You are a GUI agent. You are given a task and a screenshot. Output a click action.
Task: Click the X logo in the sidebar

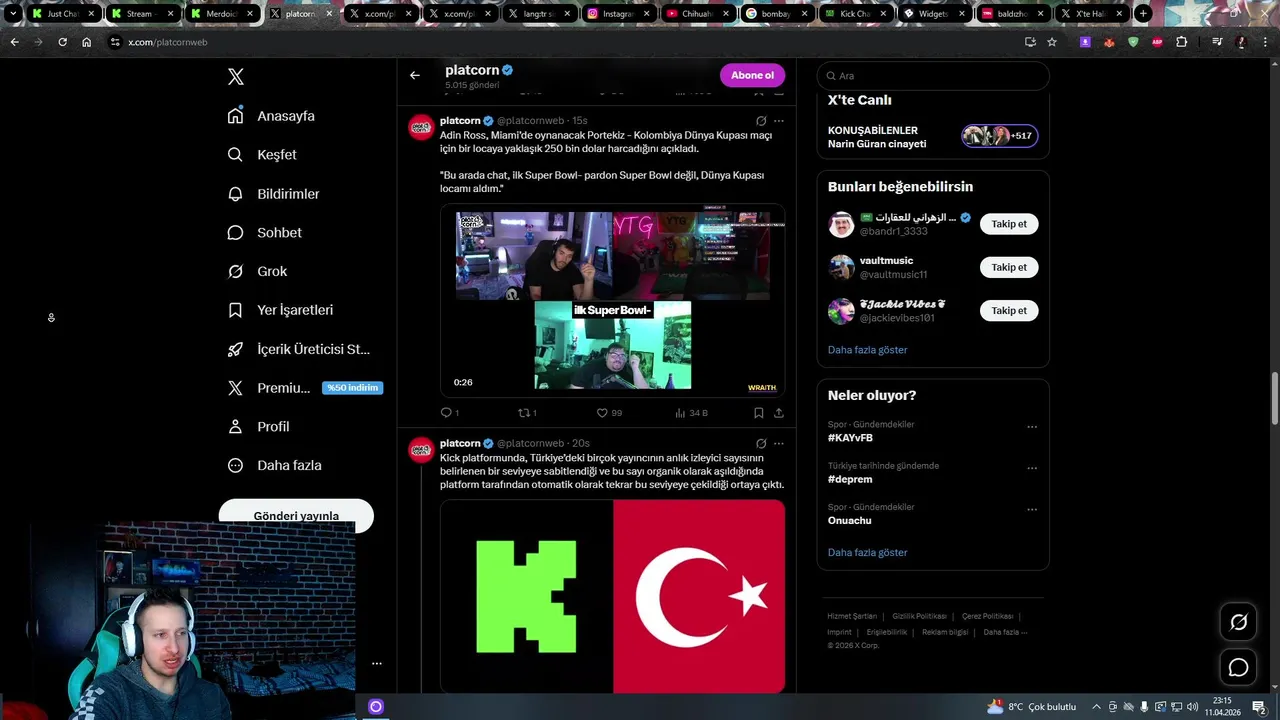236,77
